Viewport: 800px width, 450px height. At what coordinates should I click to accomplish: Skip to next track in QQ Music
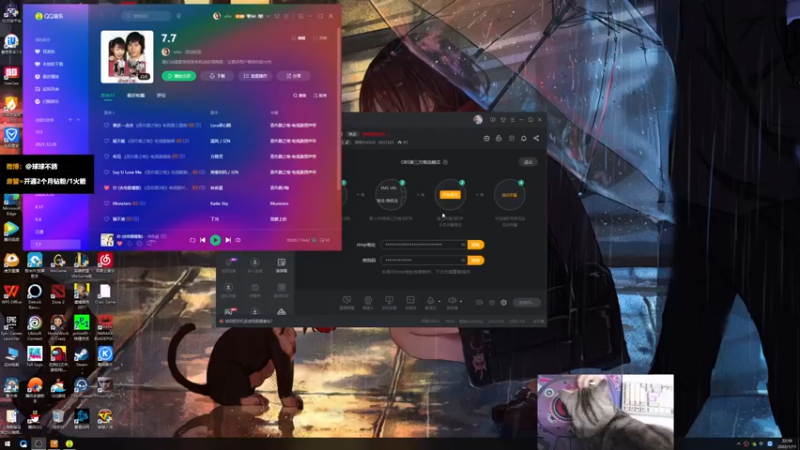pyautogui.click(x=228, y=240)
